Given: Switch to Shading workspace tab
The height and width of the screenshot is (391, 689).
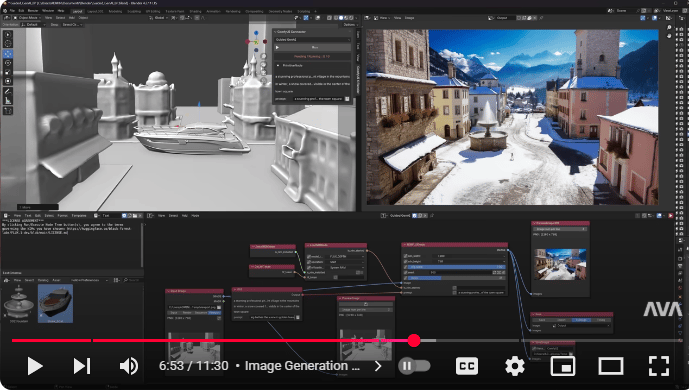Looking at the screenshot, I should pos(196,11).
